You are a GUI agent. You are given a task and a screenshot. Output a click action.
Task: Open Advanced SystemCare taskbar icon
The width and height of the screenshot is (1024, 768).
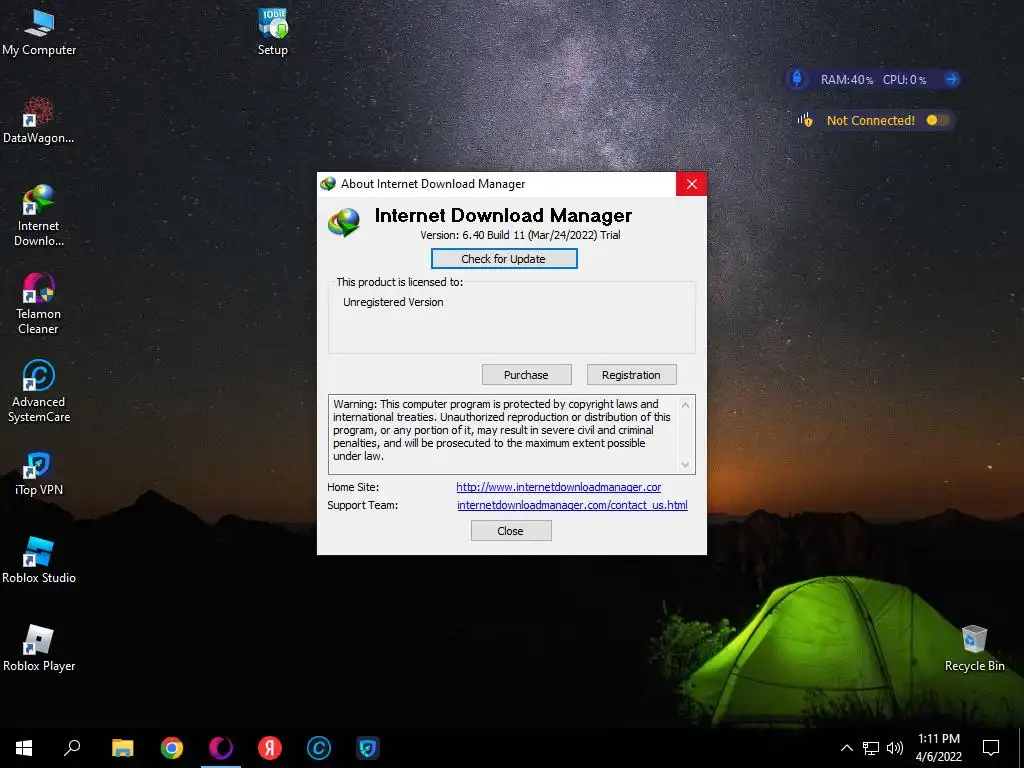tap(319, 748)
